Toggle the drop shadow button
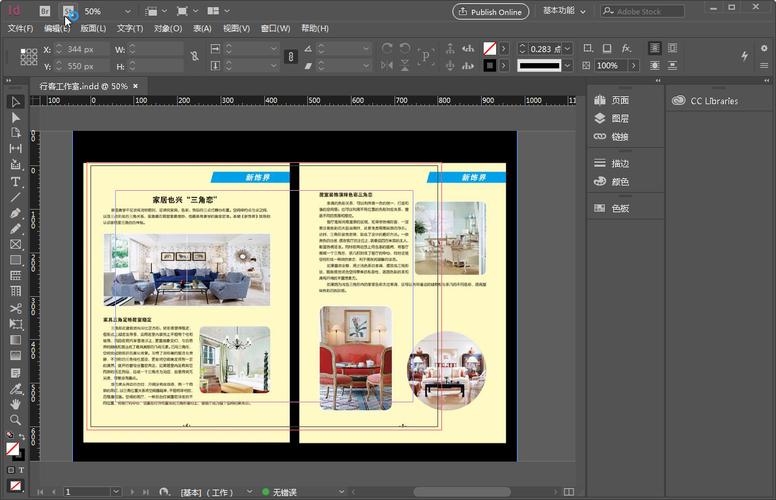This screenshot has width=776, height=500. (607, 48)
